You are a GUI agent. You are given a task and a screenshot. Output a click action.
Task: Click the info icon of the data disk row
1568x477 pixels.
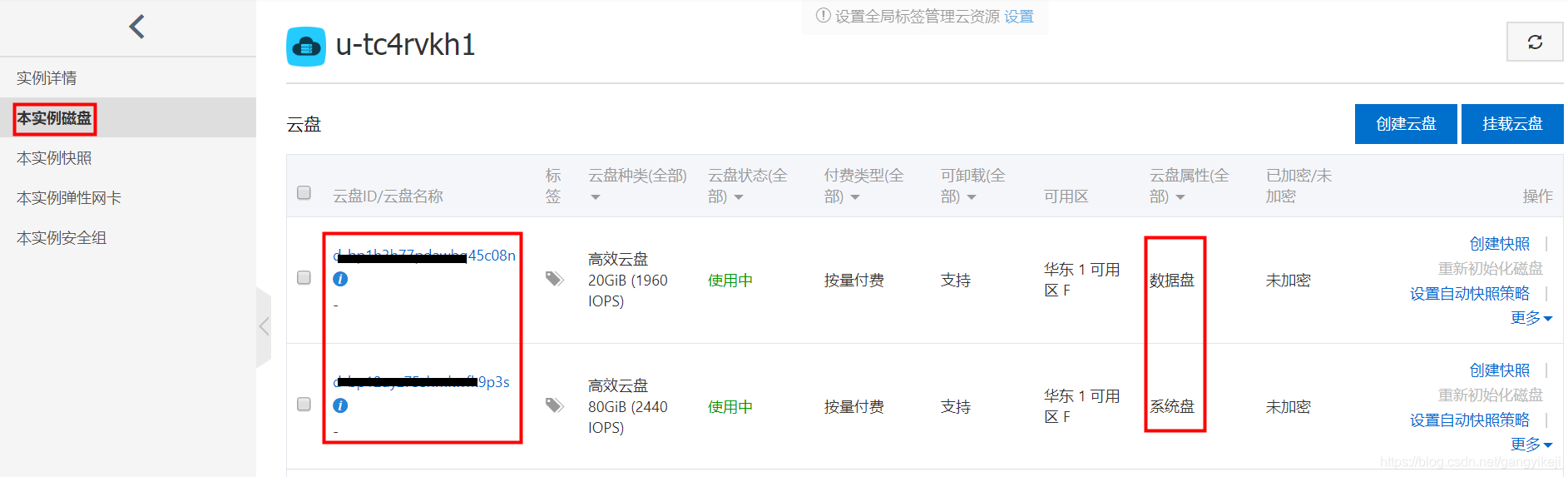click(340, 279)
